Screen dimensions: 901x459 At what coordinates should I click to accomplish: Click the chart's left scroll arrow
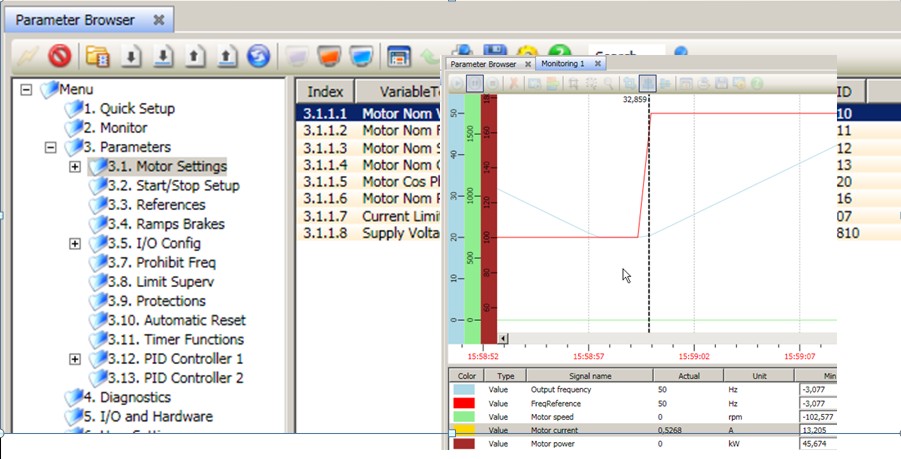click(503, 338)
